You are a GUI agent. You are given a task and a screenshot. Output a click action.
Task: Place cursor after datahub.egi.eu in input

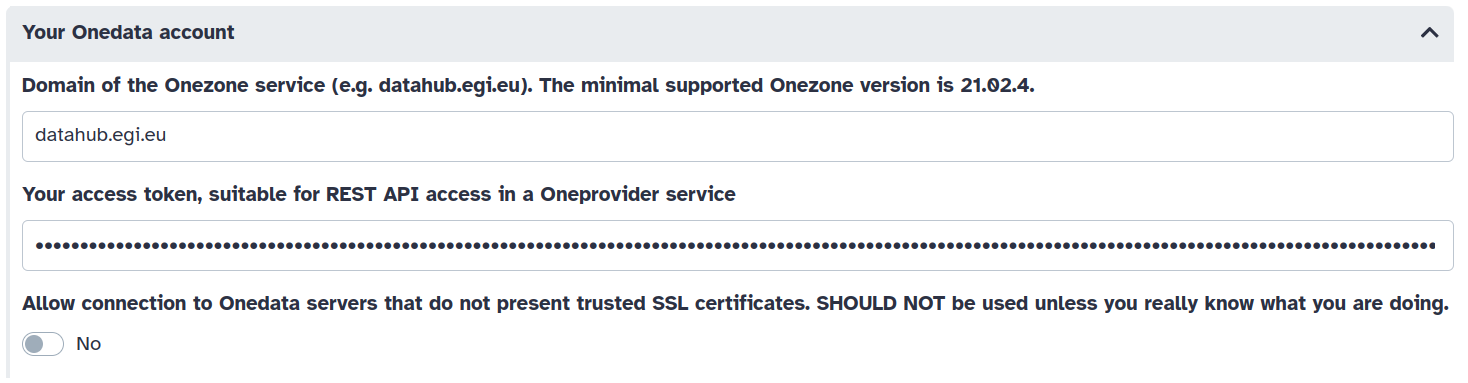point(167,136)
